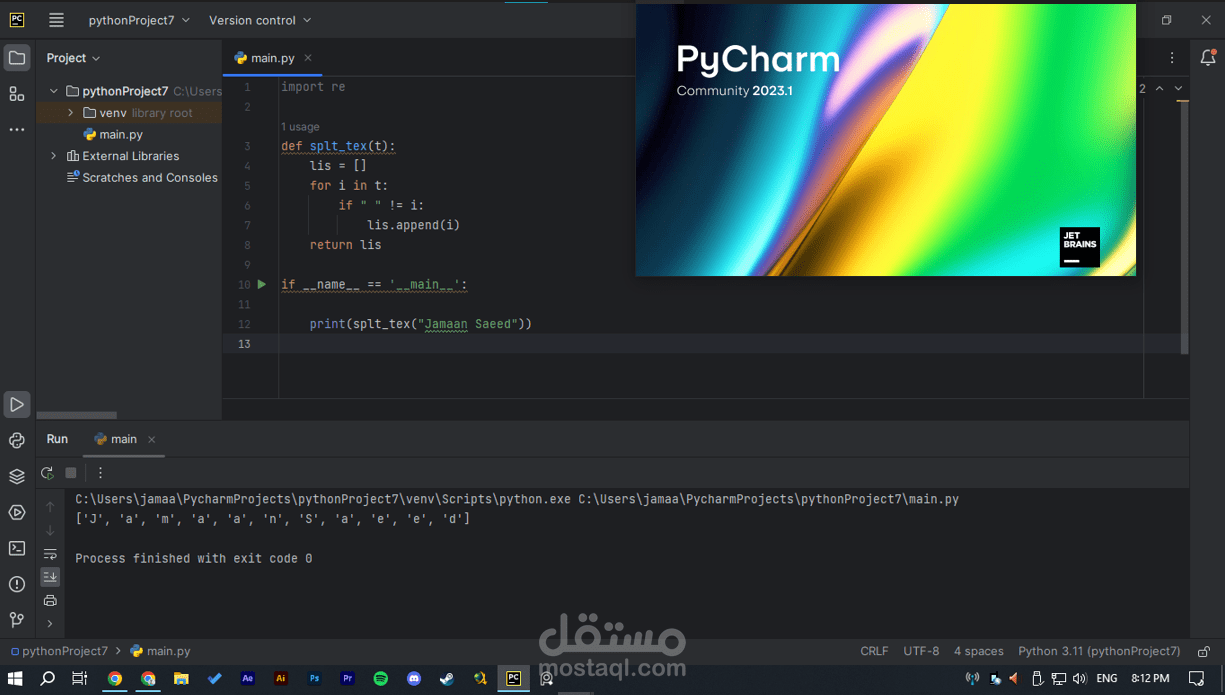Change UTF-8 file encoding
The height and width of the screenshot is (695, 1225).
921,651
